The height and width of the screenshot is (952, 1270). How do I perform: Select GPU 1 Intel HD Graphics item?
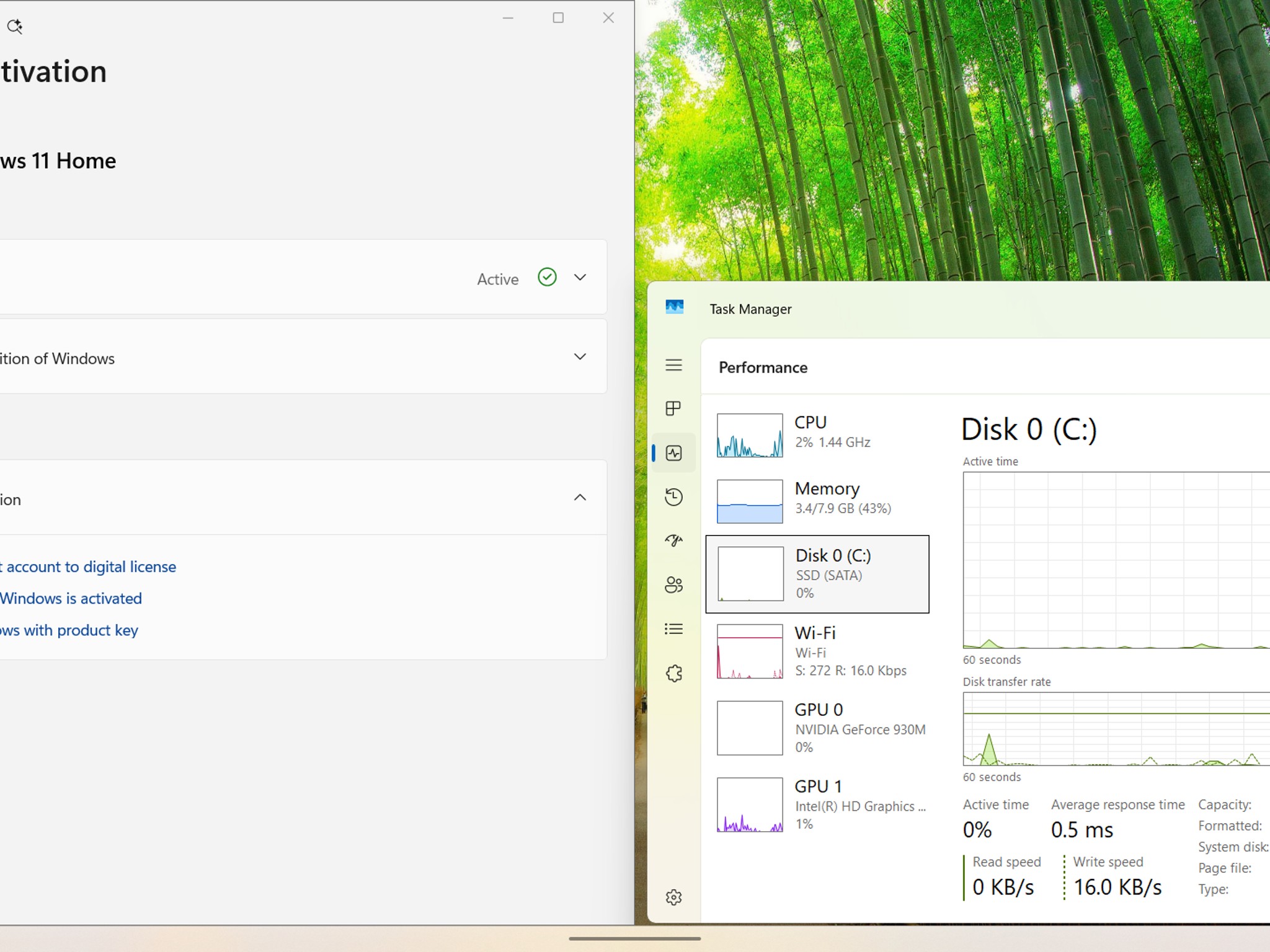[817, 804]
